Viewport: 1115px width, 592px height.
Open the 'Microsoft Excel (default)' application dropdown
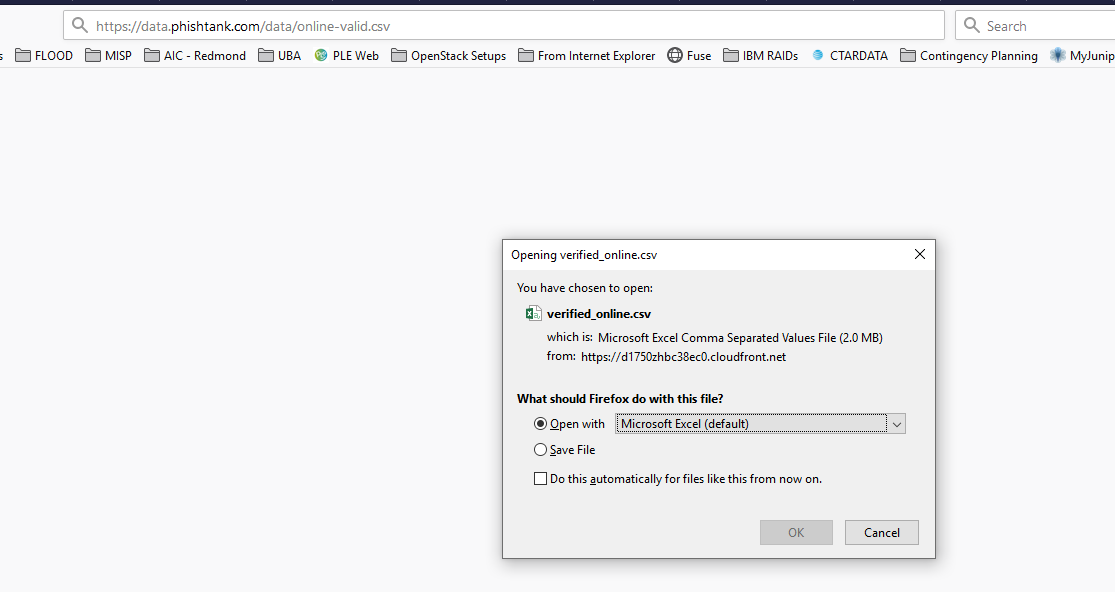pos(897,423)
